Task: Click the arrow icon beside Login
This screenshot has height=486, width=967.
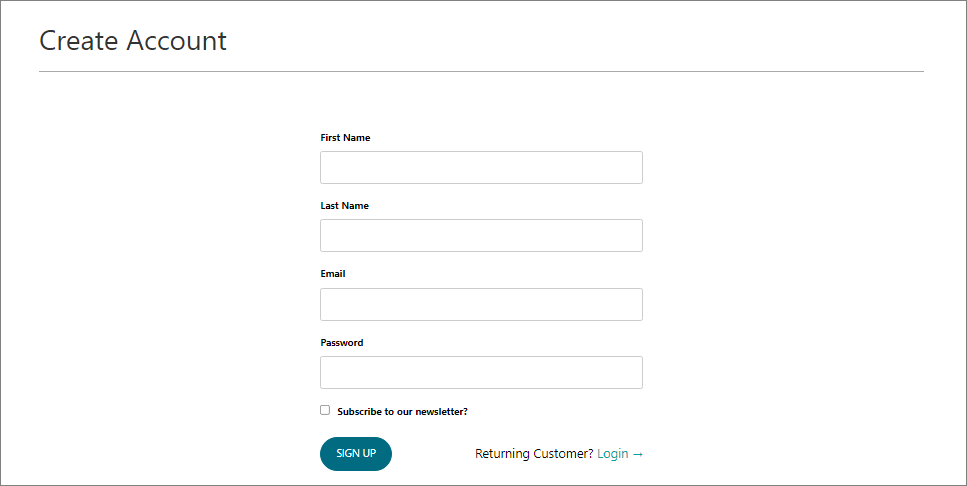Action: 638,454
